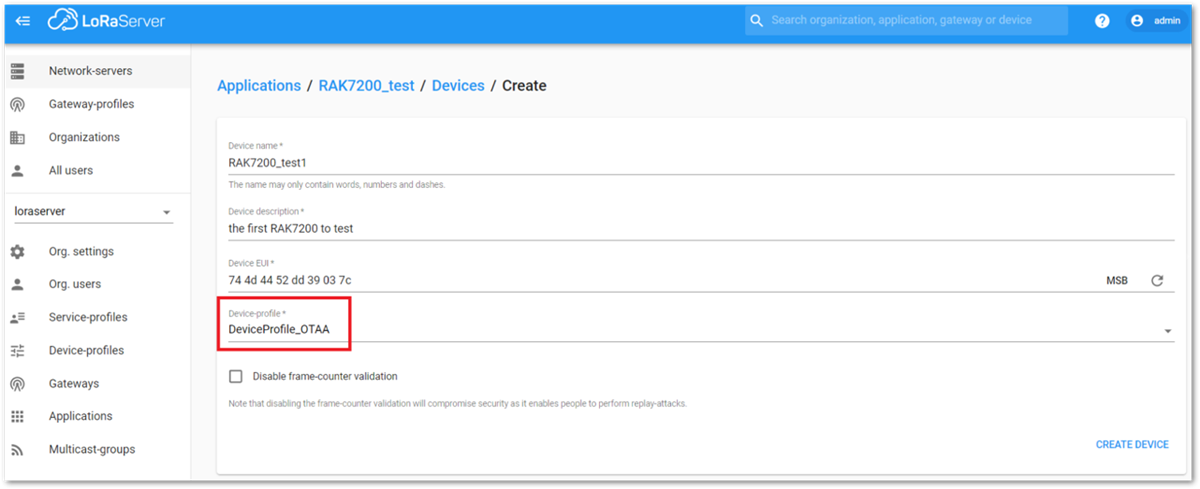Click the Org. users person icon
This screenshot has height=489, width=1200.
17,284
